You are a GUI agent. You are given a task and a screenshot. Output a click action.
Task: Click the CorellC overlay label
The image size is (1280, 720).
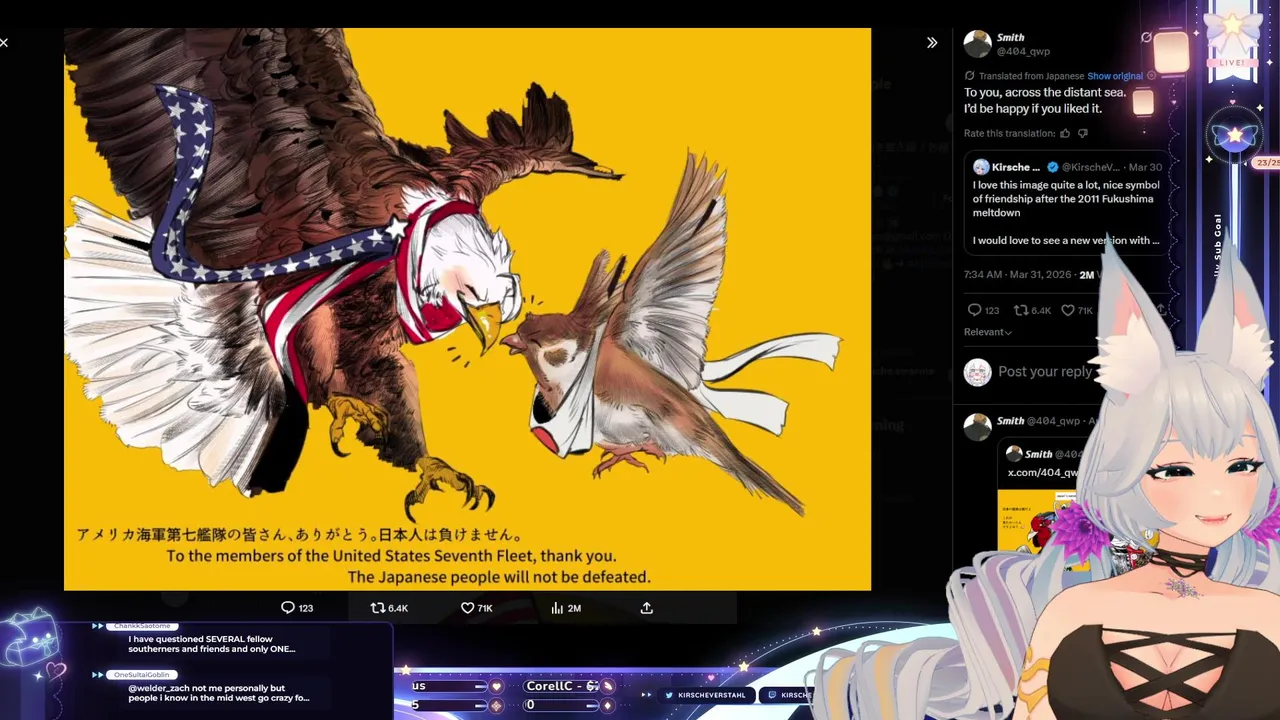coord(562,686)
